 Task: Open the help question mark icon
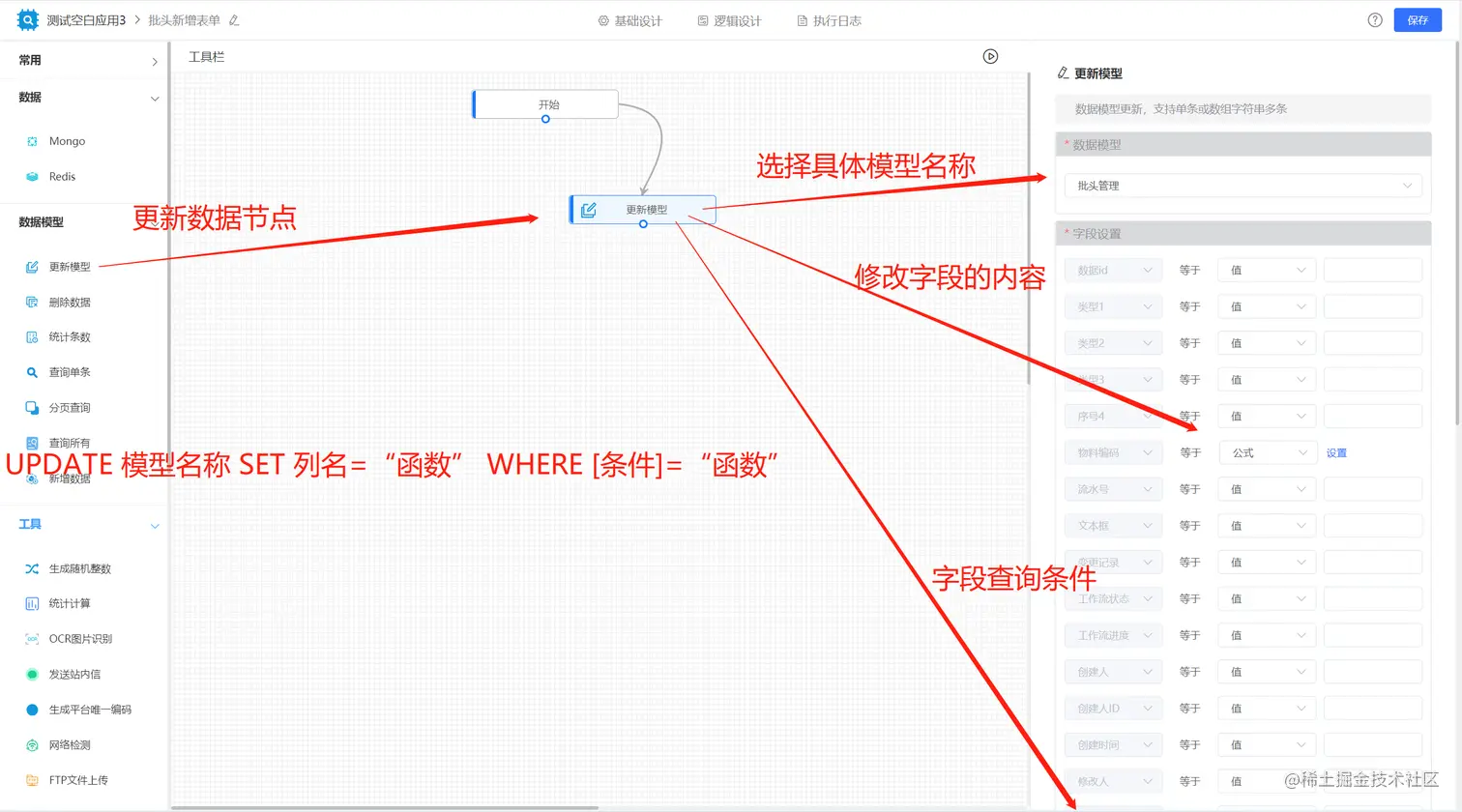1375,20
